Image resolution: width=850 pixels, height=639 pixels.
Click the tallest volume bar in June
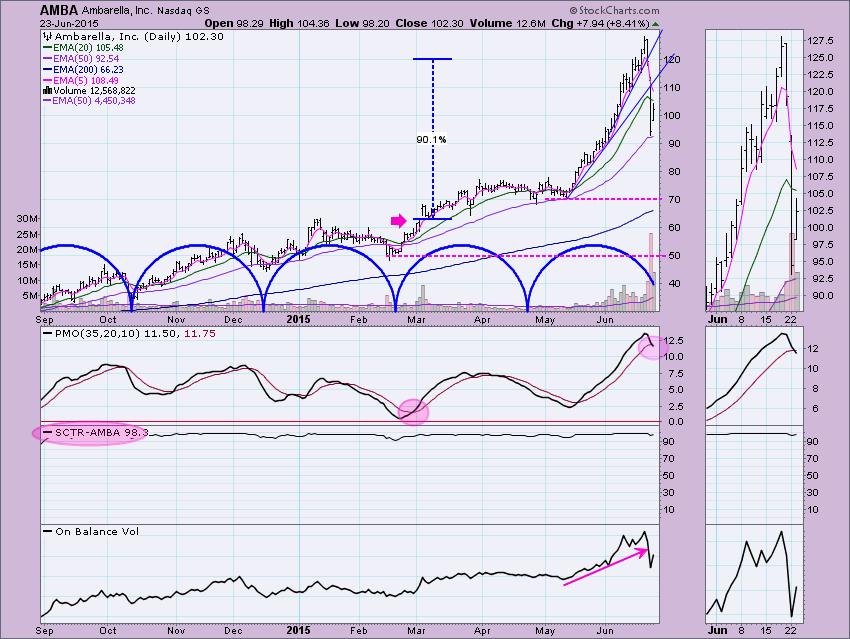coord(650,270)
